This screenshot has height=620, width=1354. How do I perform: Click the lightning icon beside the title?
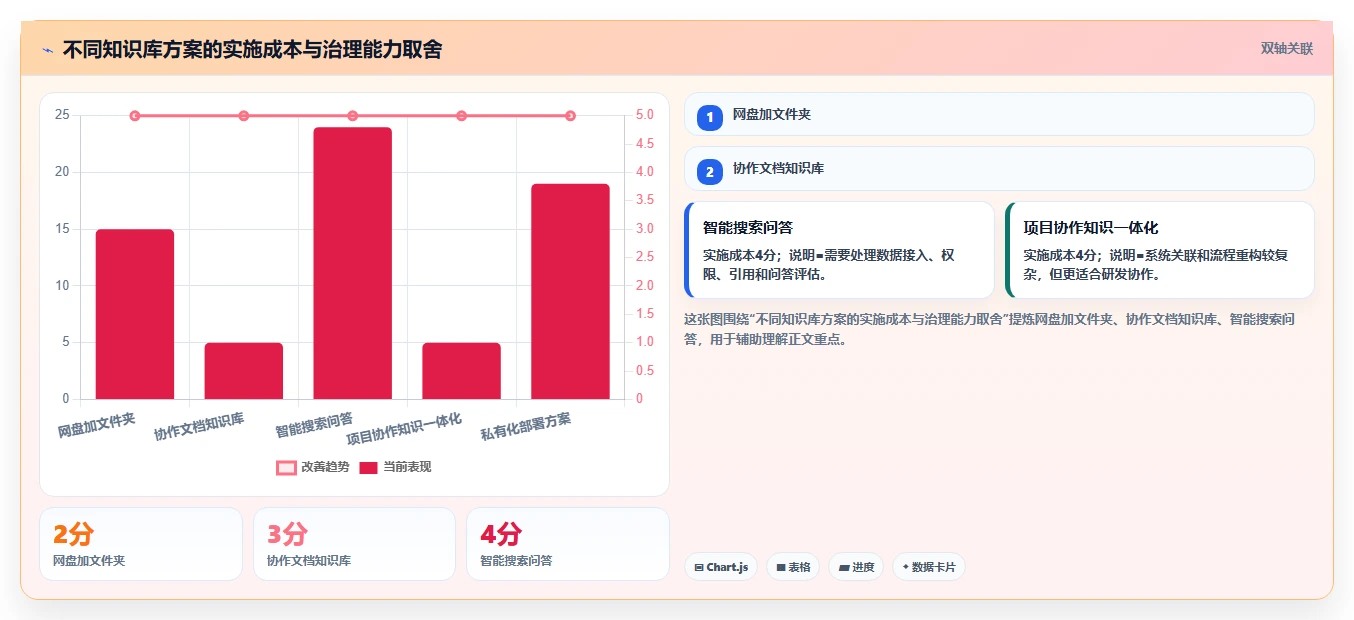click(x=47, y=49)
